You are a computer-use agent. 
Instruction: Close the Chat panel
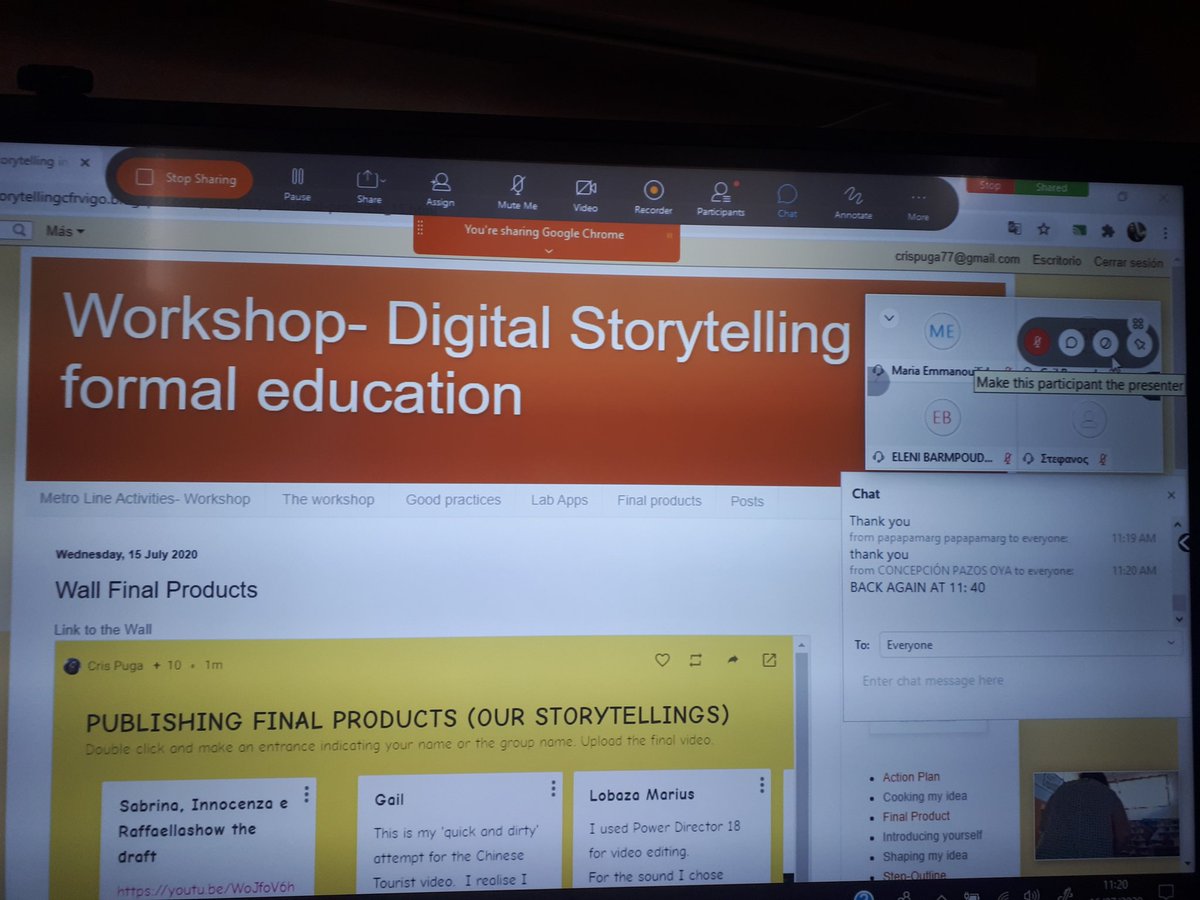(1171, 495)
